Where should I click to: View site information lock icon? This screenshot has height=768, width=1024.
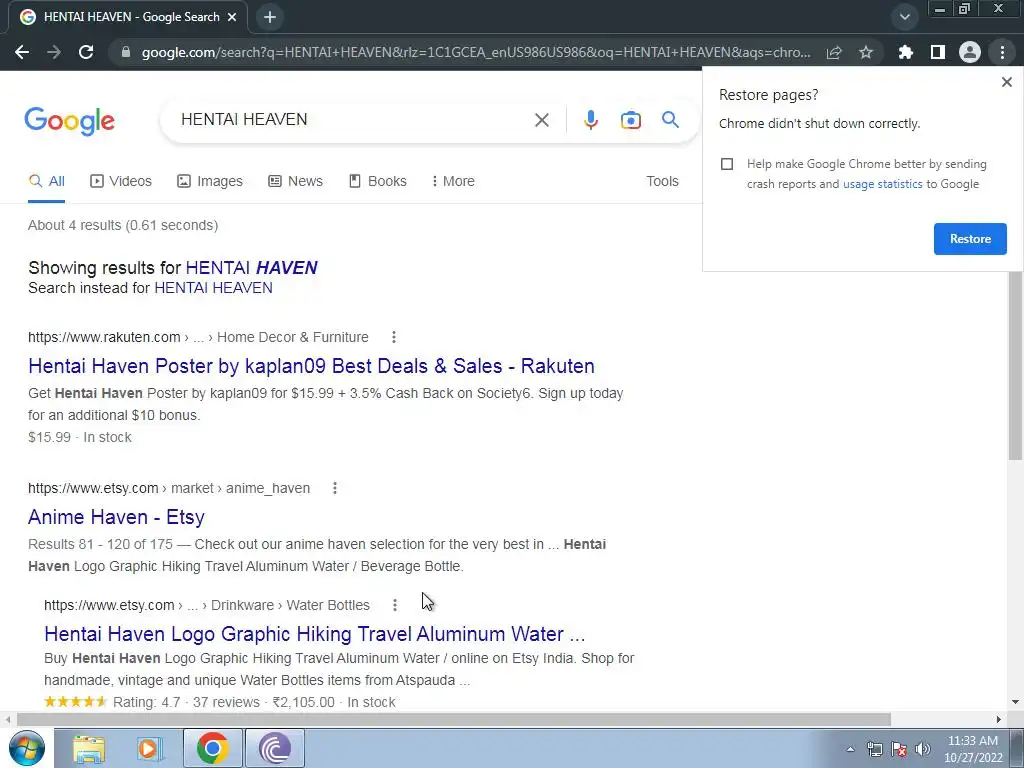tap(125, 52)
